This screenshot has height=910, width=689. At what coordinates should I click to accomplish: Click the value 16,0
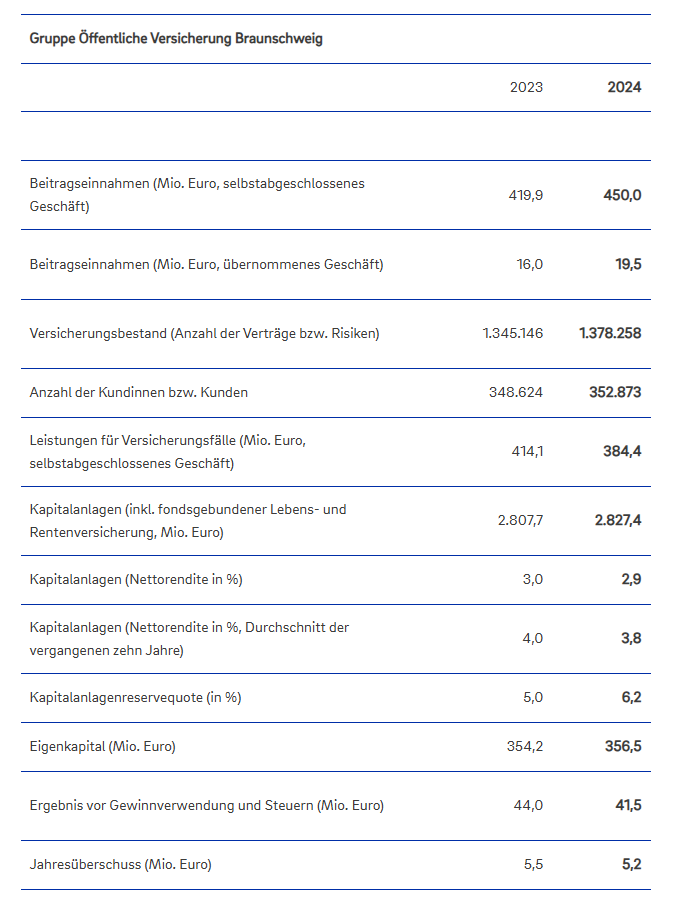[x=530, y=265]
